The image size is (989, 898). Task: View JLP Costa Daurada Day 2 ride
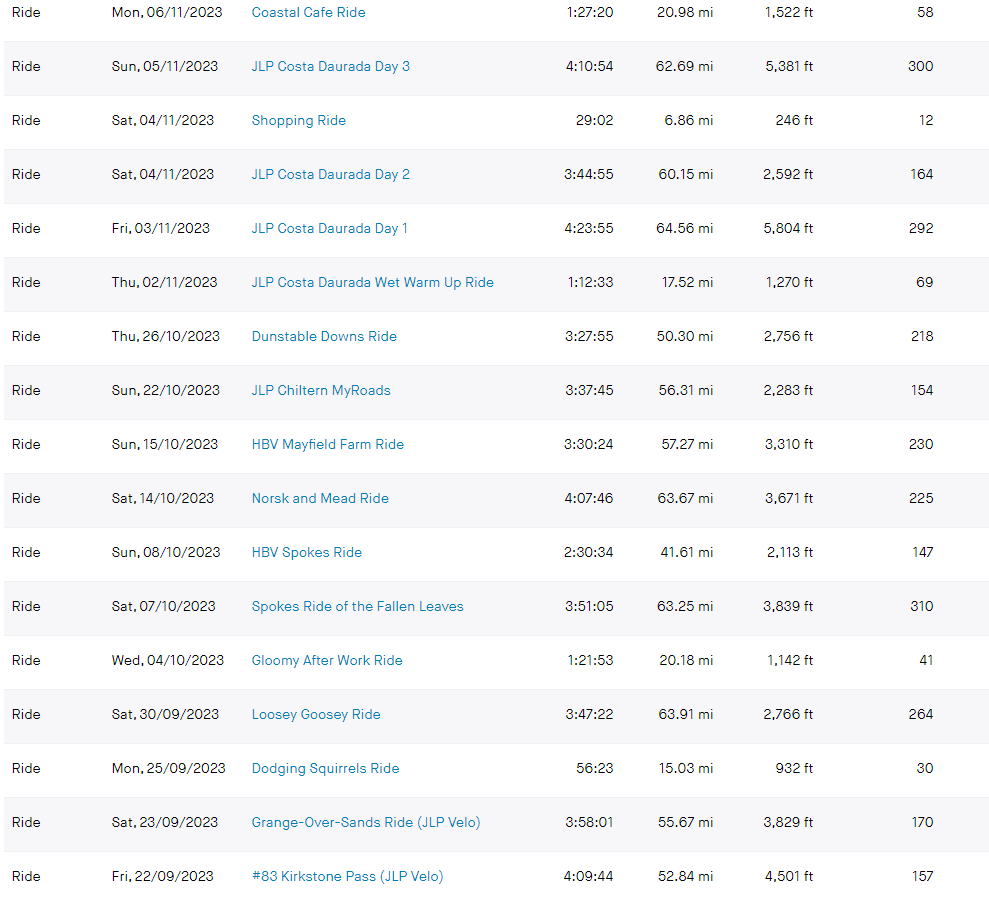pos(330,175)
